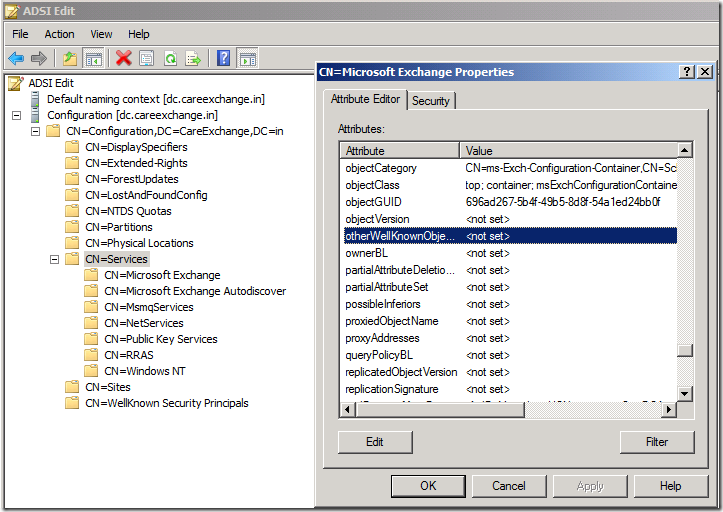Select CN=Physical Locations tree item
This screenshot has width=723, height=512.
[139, 243]
